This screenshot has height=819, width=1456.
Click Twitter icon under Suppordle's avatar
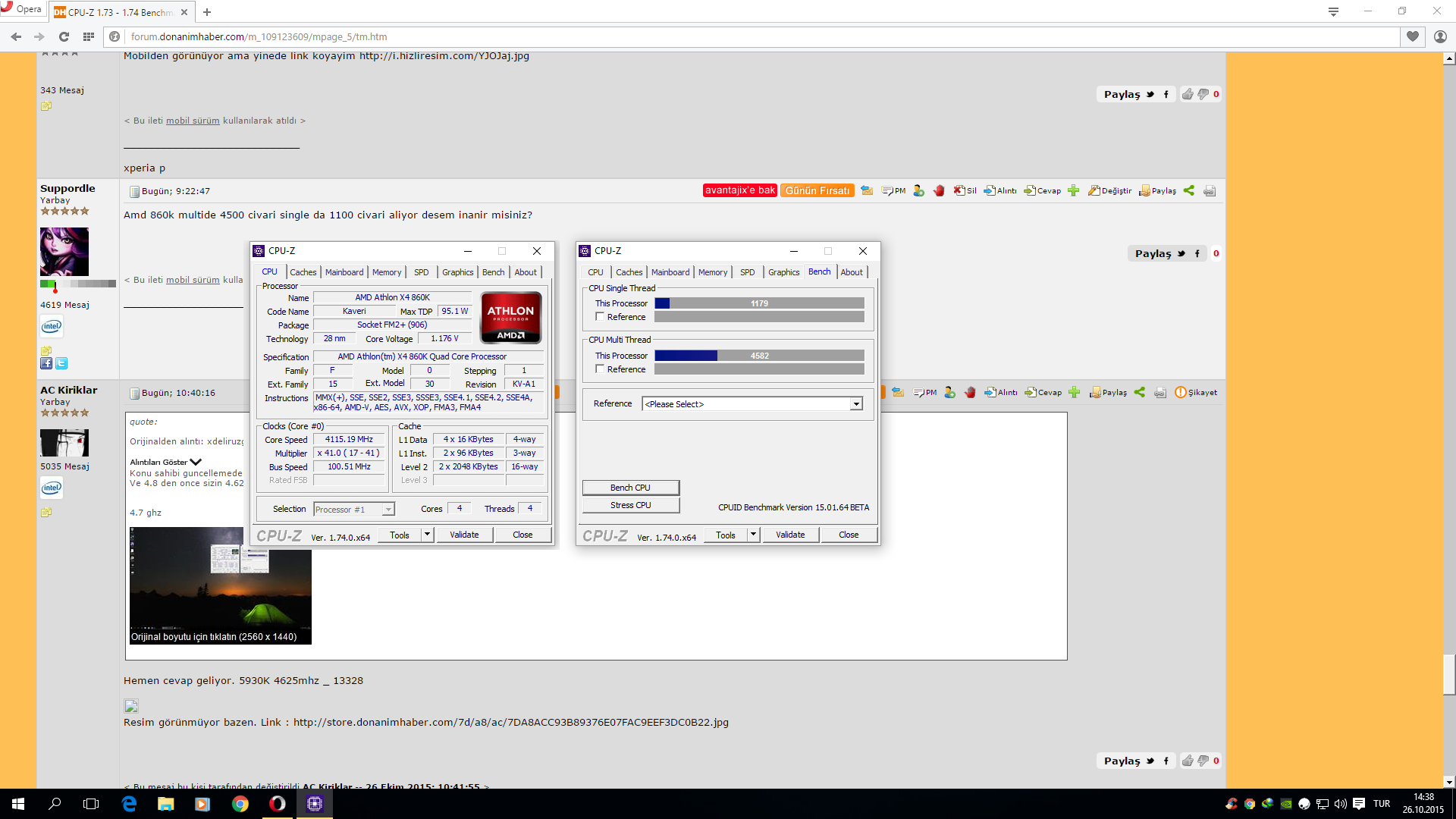click(61, 363)
